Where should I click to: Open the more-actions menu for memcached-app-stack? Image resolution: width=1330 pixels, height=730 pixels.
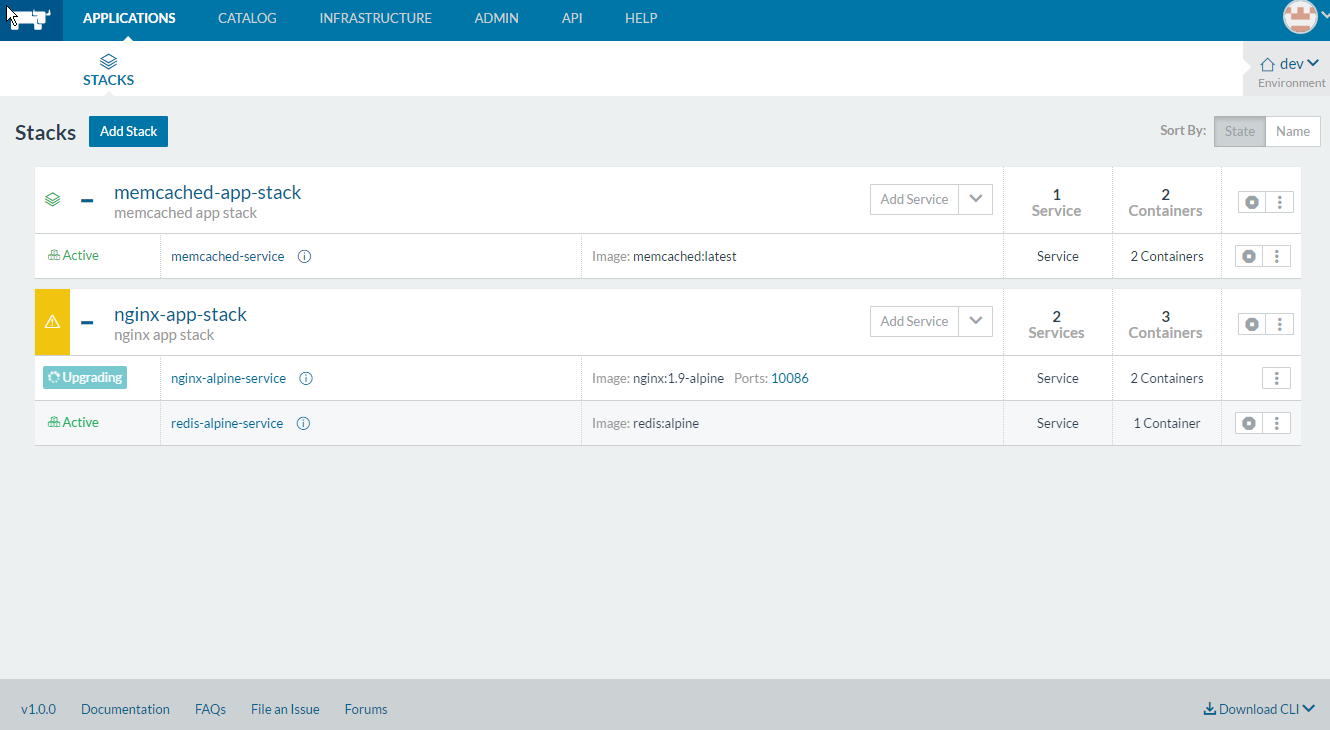pos(1280,202)
